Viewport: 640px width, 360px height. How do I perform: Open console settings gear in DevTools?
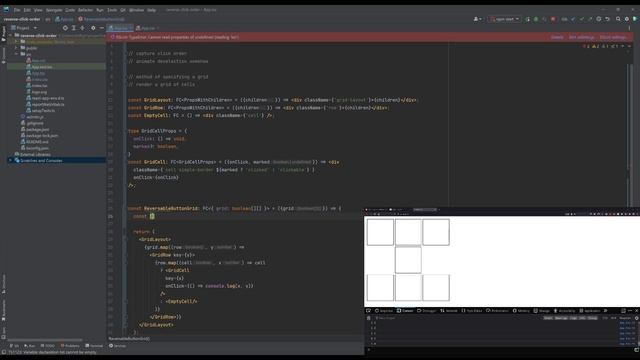(636, 318)
